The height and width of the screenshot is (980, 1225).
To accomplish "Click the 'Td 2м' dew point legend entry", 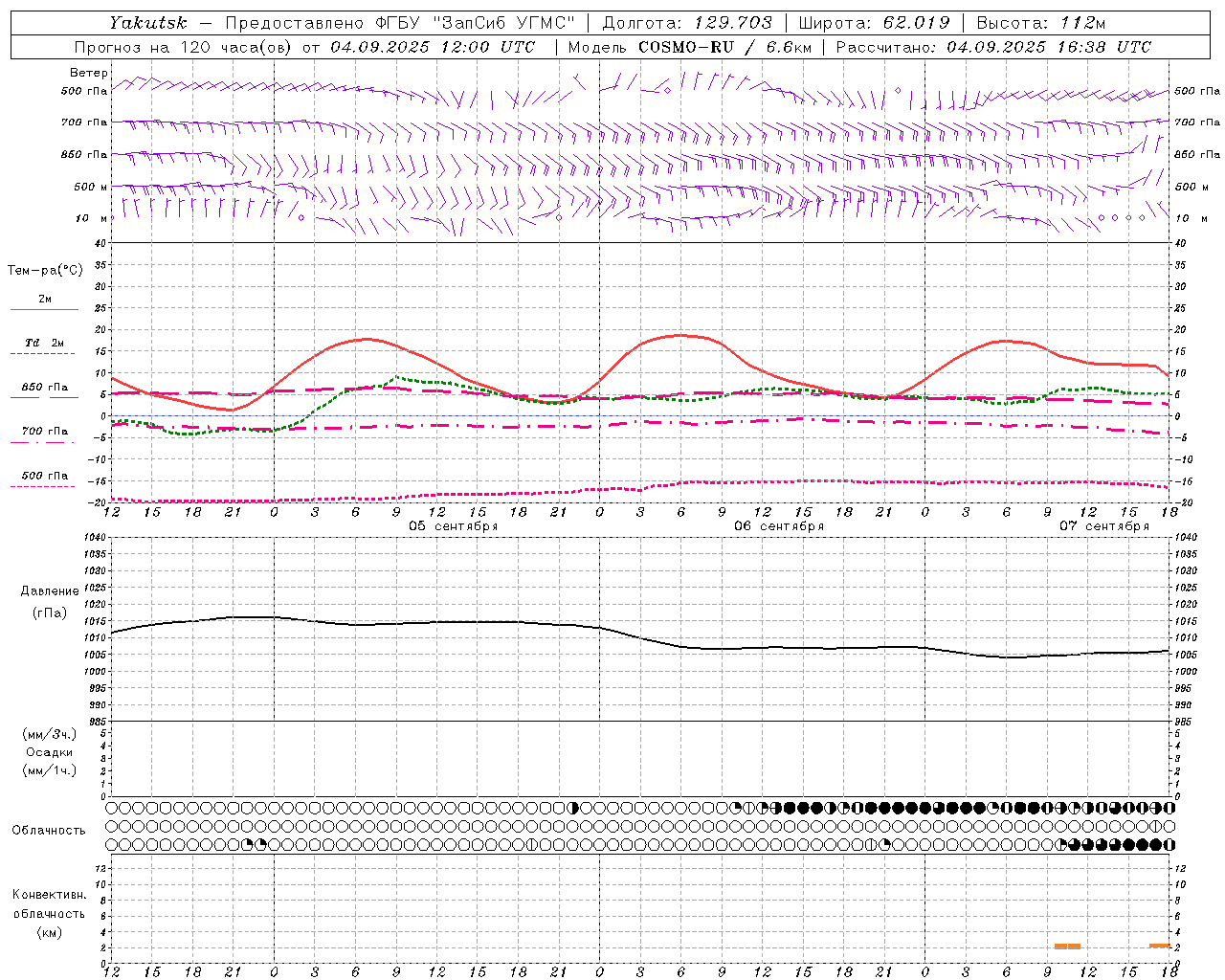I will click(45, 342).
